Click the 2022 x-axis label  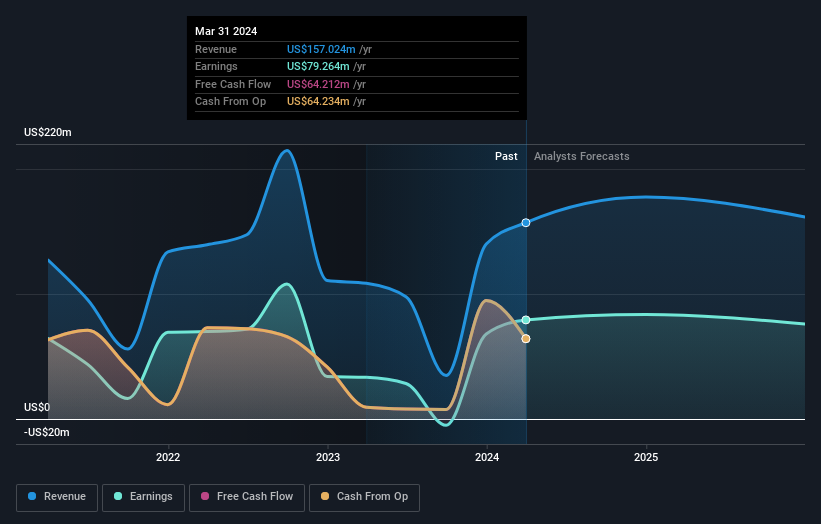click(168, 457)
